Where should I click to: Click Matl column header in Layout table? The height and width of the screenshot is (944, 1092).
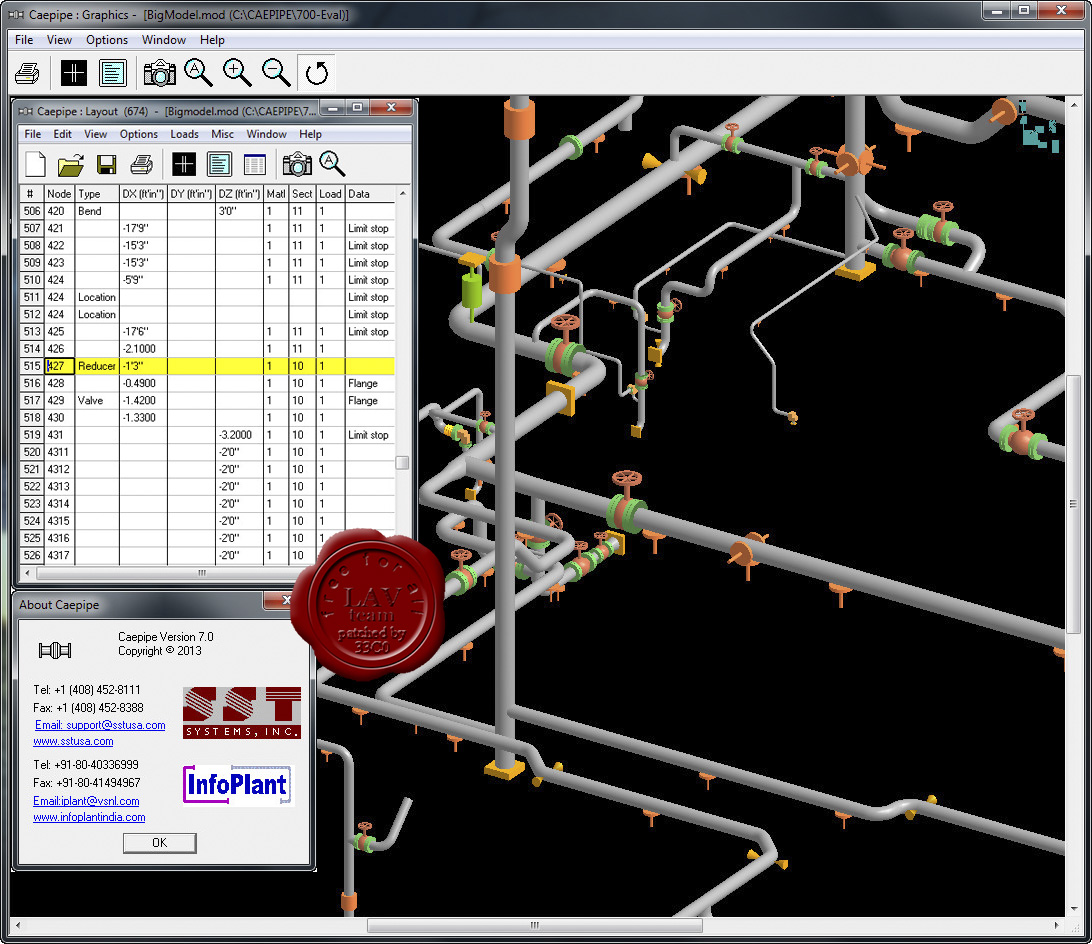click(276, 194)
